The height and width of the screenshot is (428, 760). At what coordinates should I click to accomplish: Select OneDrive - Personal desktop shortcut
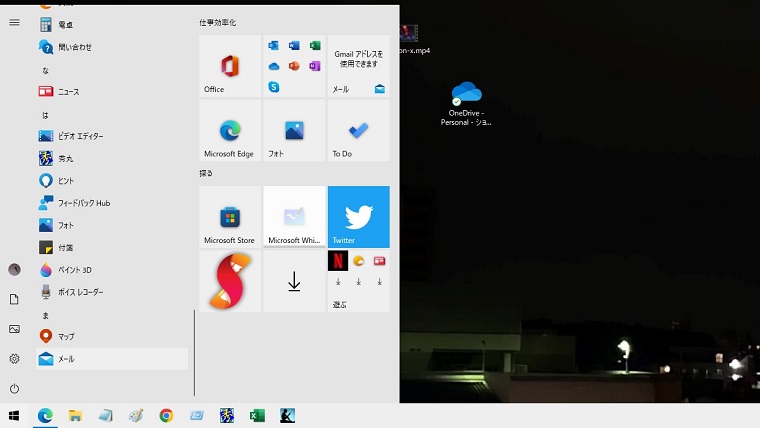click(x=466, y=104)
